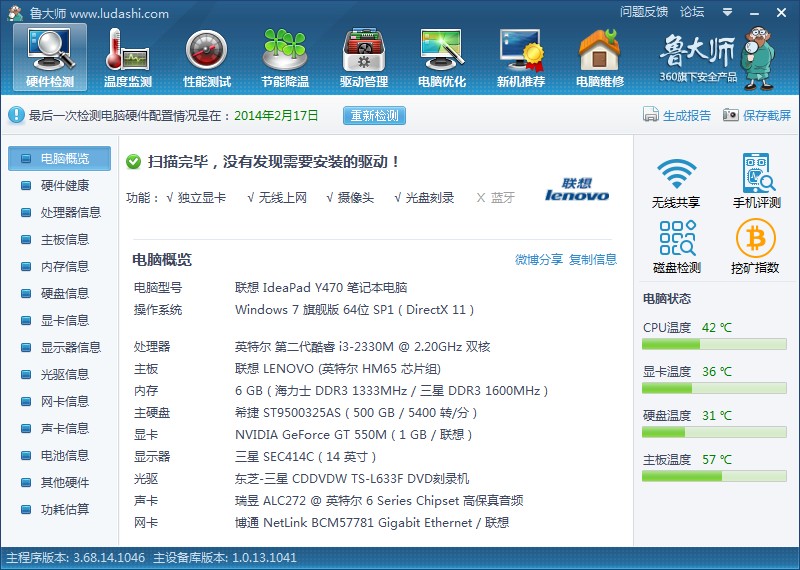This screenshot has width=800, height=570.
Task: Open 电脑维修 computer repair
Action: coord(600,57)
